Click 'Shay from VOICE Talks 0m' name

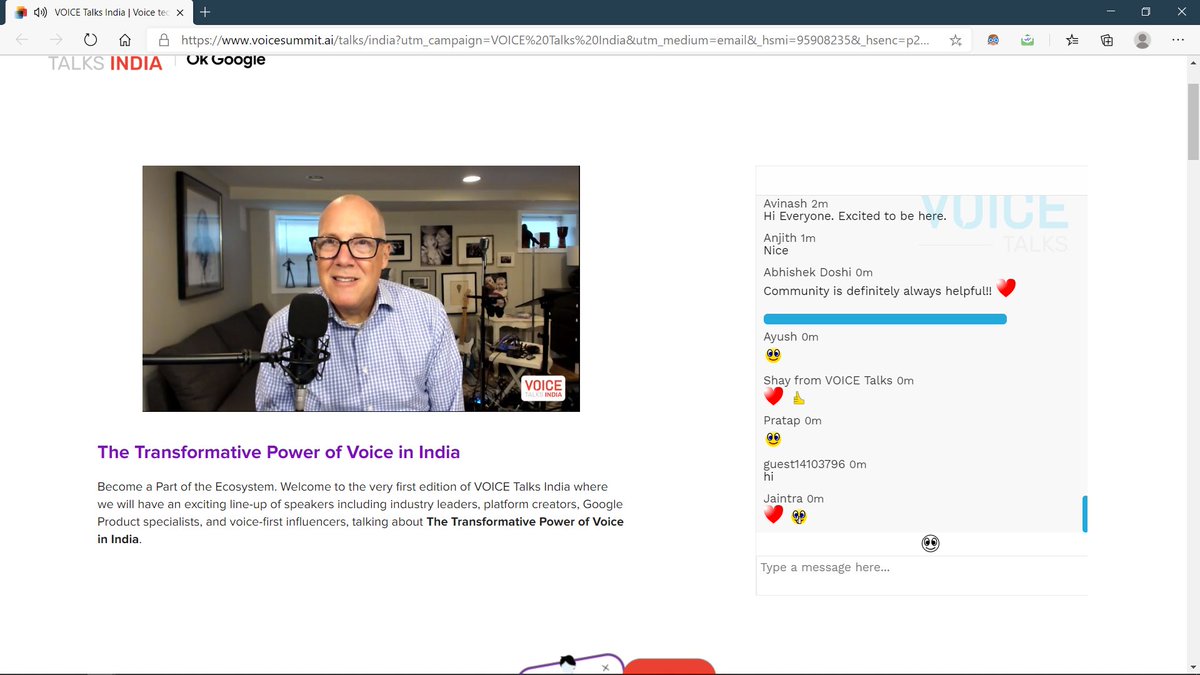click(x=838, y=380)
